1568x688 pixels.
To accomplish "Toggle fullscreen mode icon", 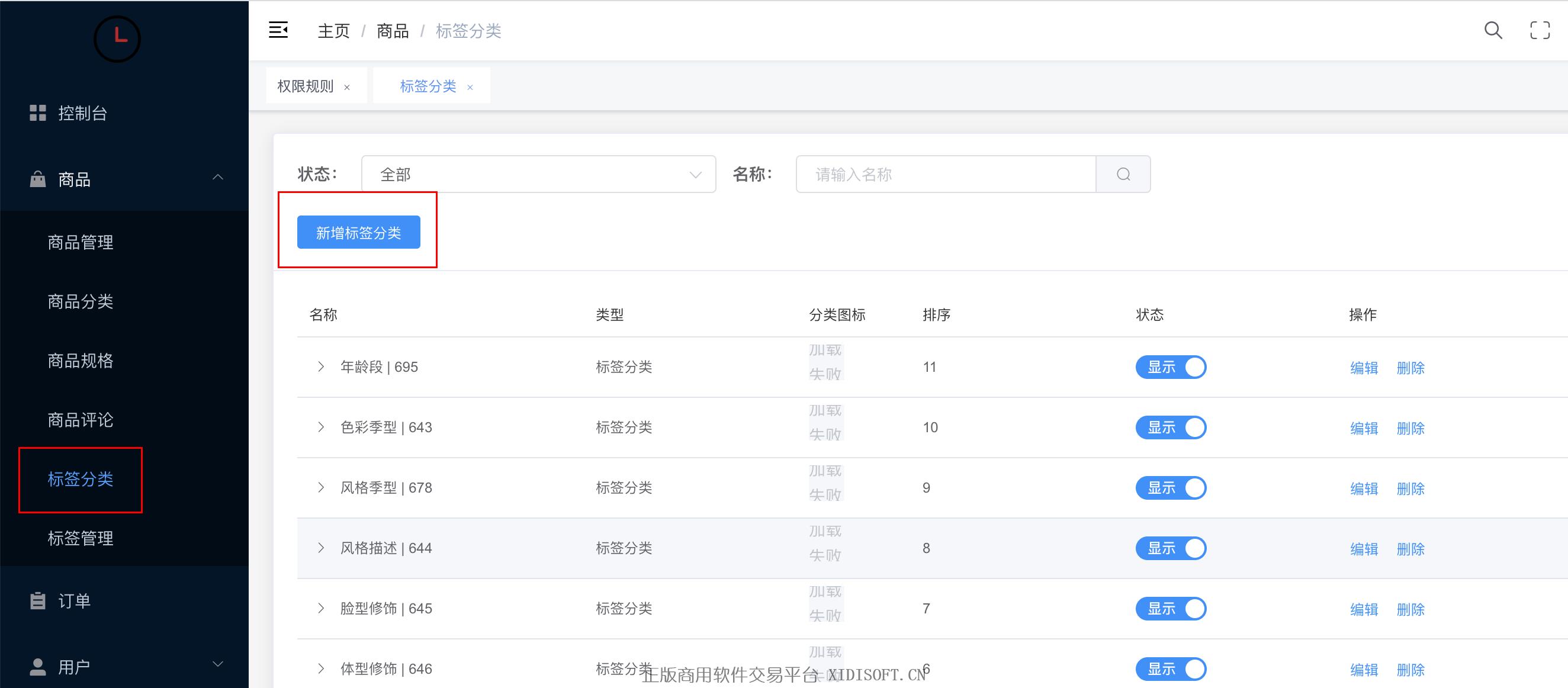I will click(x=1540, y=30).
